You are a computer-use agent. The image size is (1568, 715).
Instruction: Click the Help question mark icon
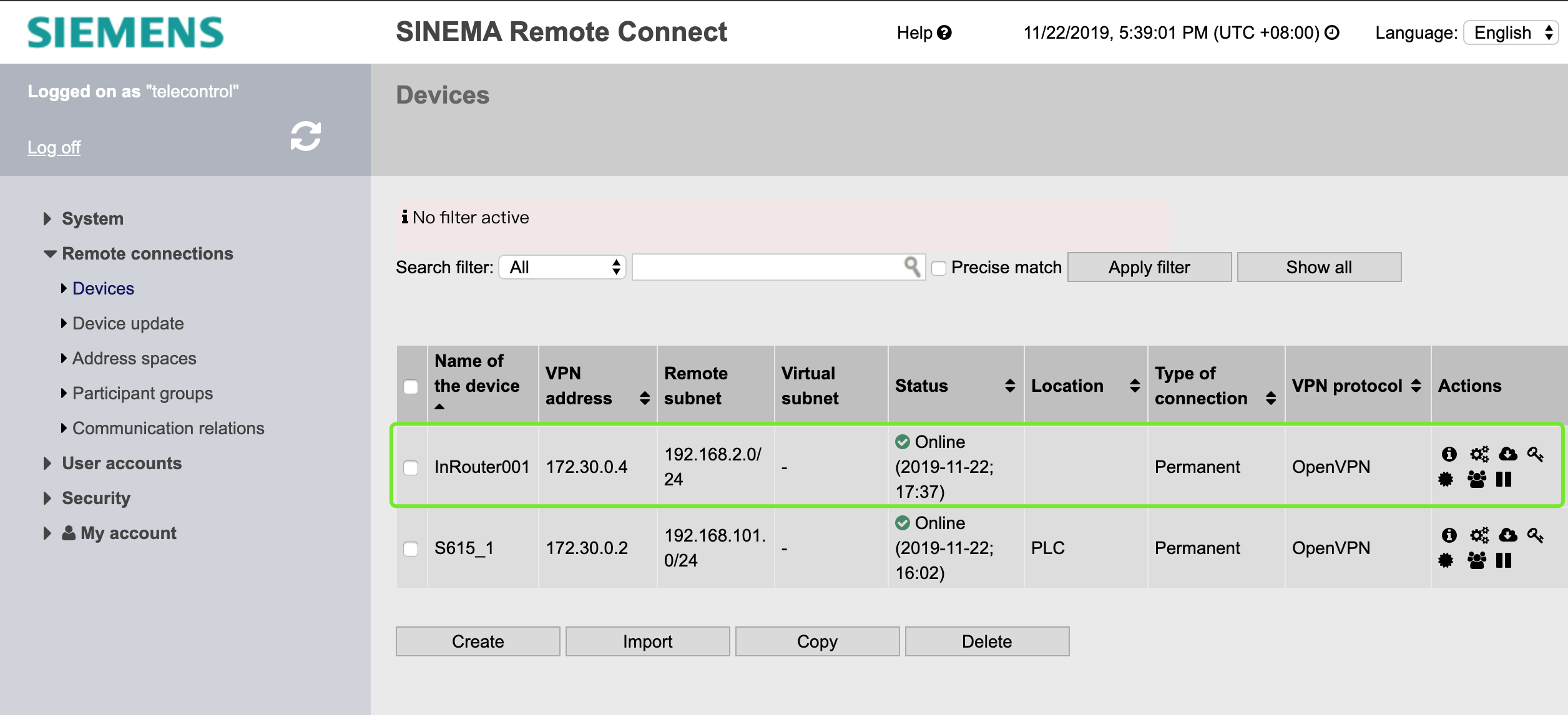[x=944, y=32]
